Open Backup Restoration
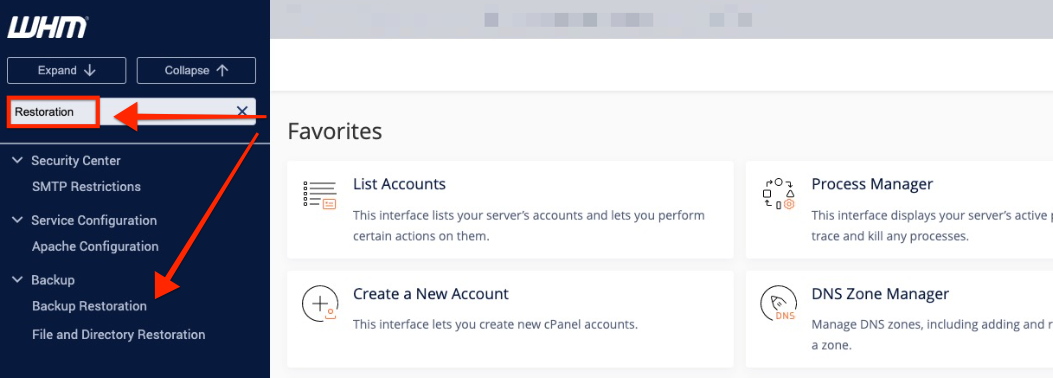The width and height of the screenshot is (1053, 378). coord(89,306)
